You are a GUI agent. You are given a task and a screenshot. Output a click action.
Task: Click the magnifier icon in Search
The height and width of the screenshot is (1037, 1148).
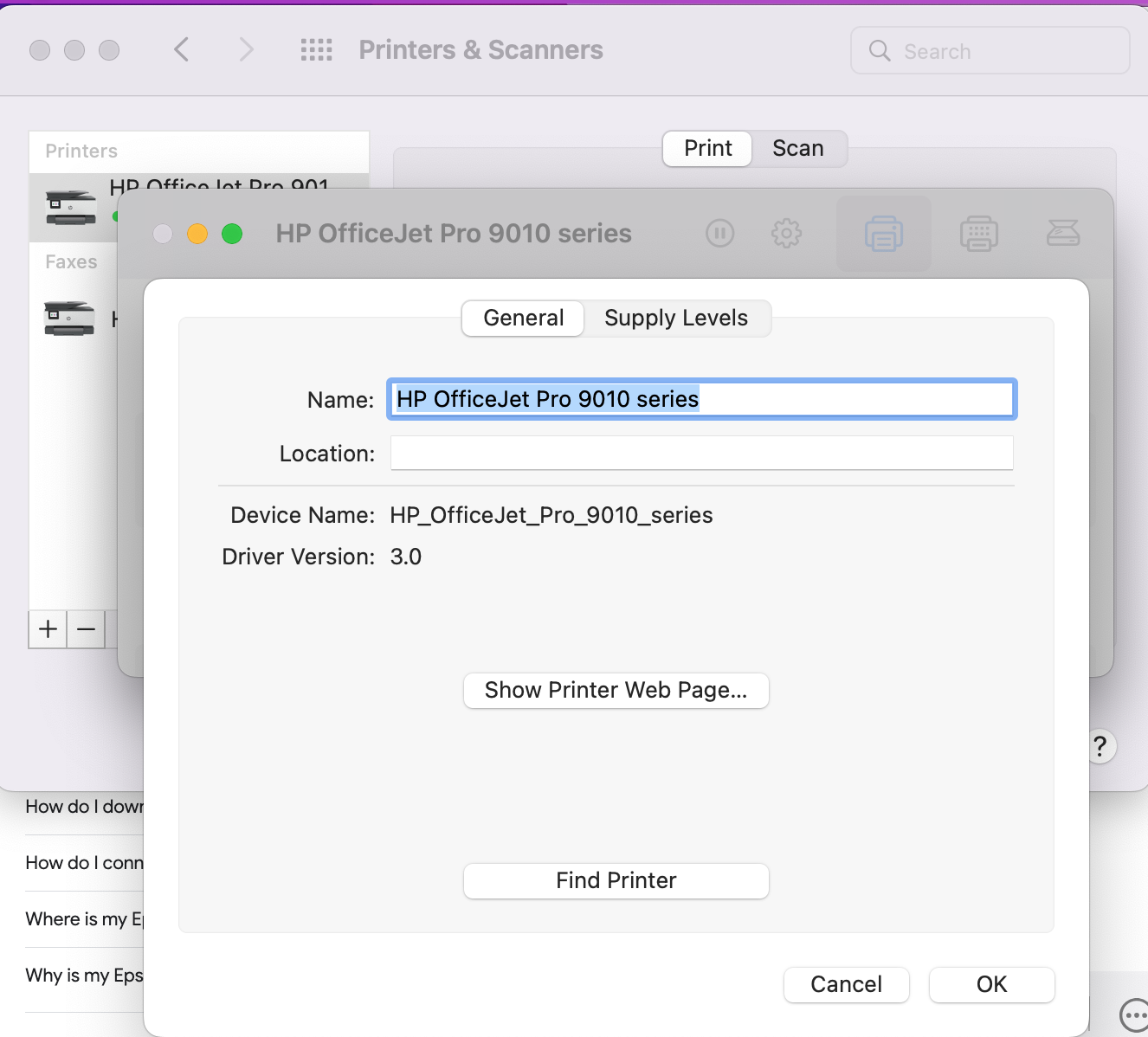[x=880, y=50]
